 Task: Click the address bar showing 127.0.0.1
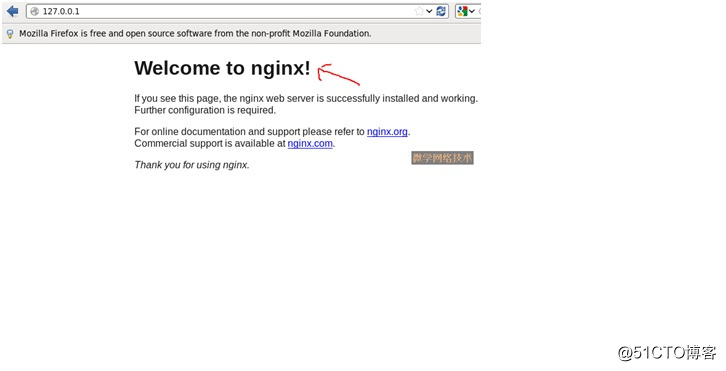pyautogui.click(x=237, y=11)
